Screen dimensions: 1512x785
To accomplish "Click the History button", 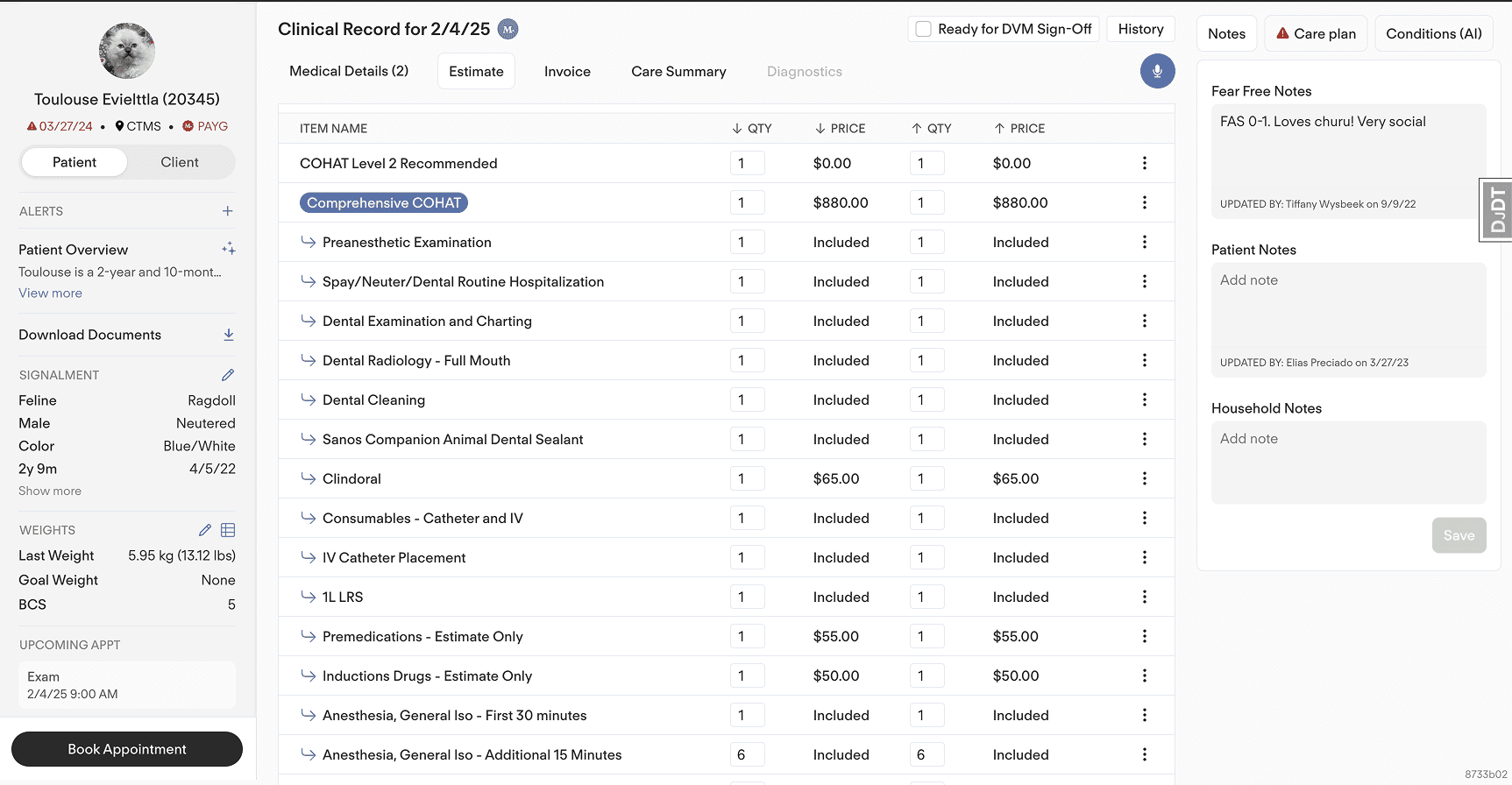I will pyautogui.click(x=1141, y=29).
